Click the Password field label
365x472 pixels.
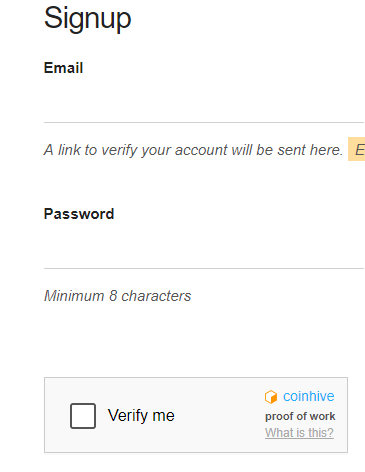click(79, 214)
